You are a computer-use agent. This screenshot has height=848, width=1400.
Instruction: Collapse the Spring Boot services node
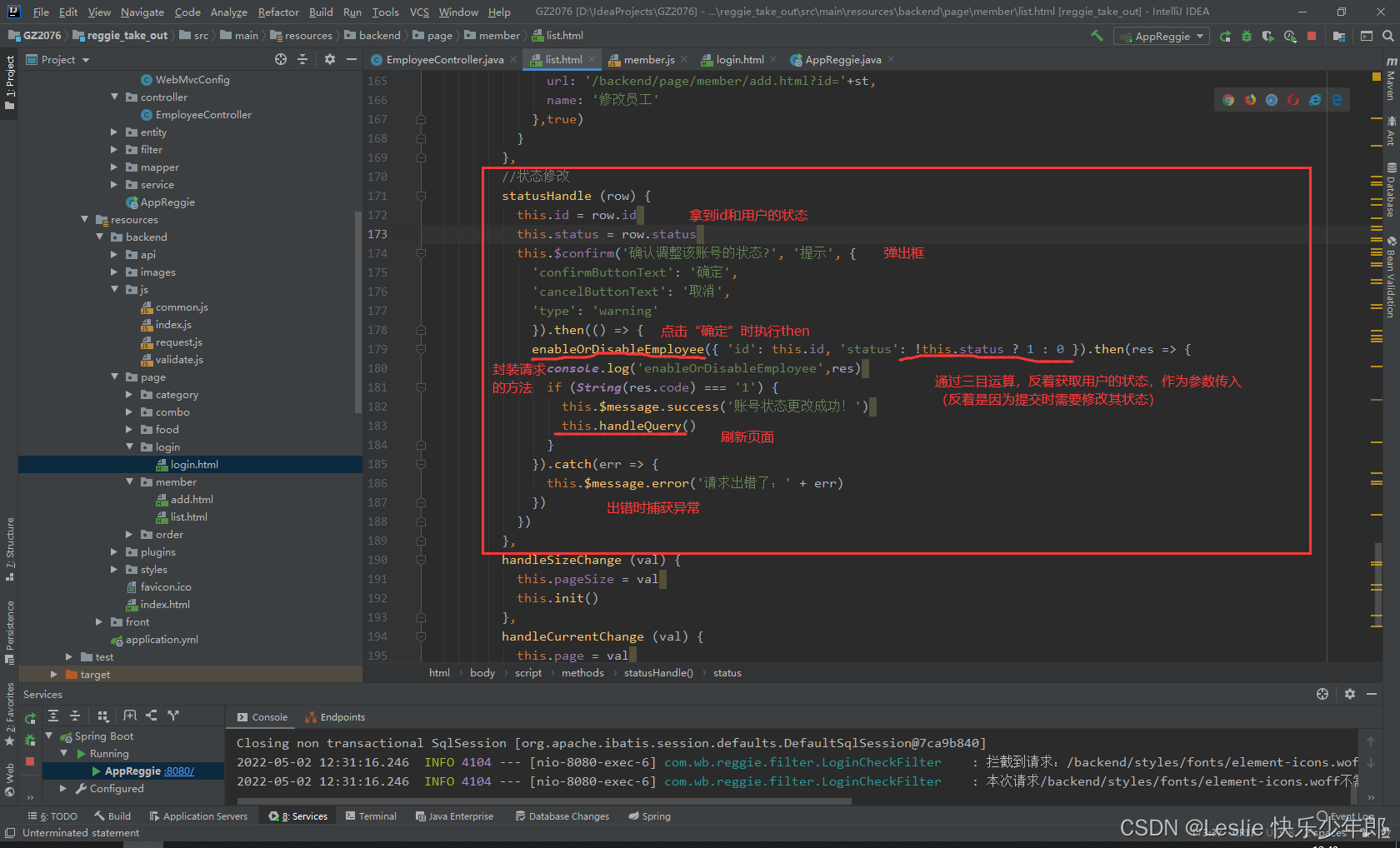[49, 736]
